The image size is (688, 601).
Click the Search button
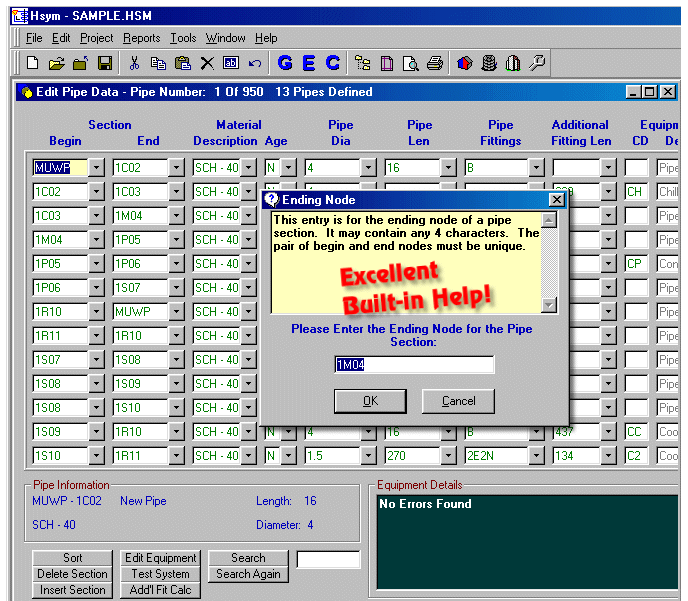tap(248, 558)
